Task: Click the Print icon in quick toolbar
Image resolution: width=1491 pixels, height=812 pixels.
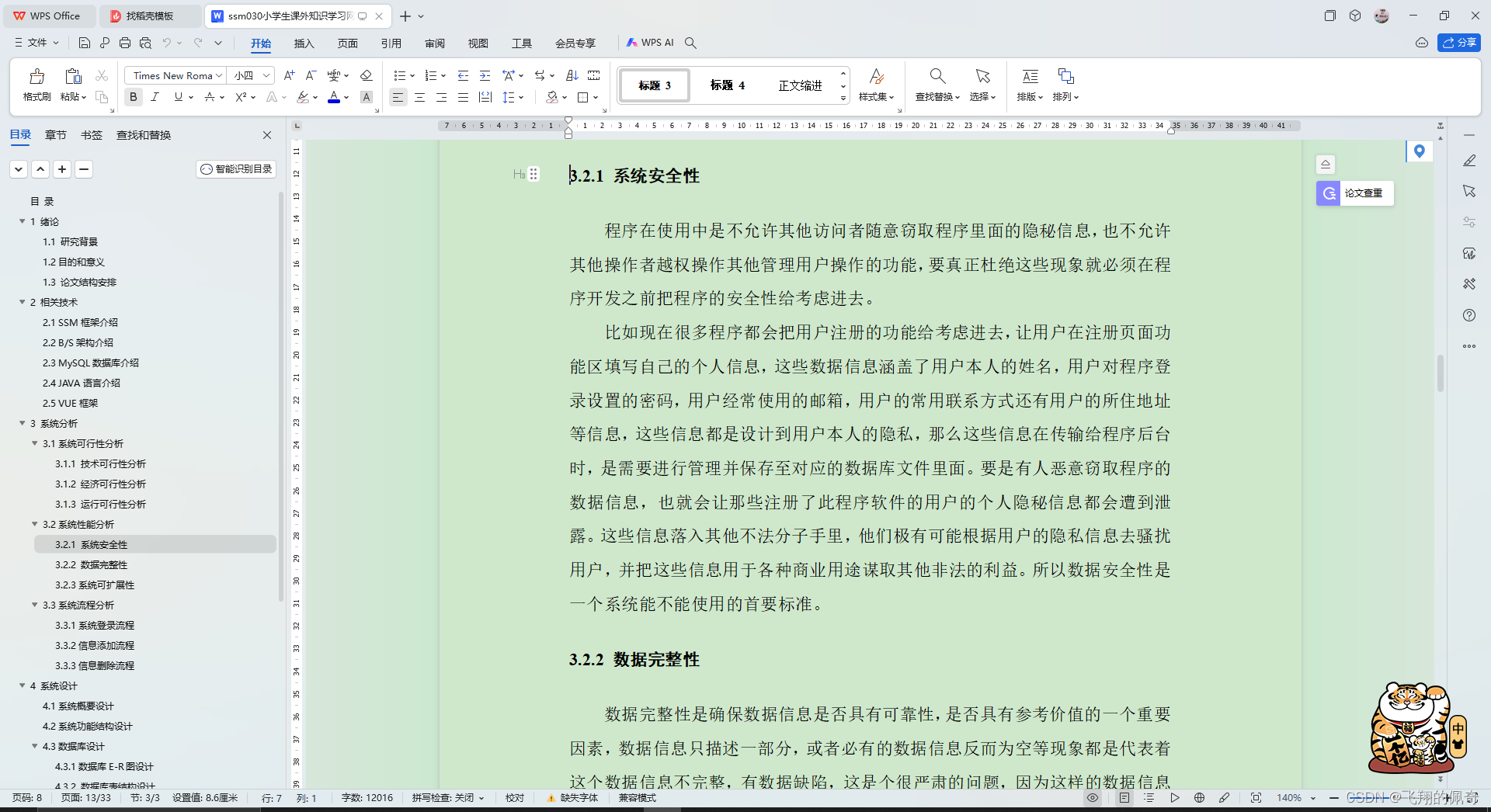Action: tap(125, 43)
